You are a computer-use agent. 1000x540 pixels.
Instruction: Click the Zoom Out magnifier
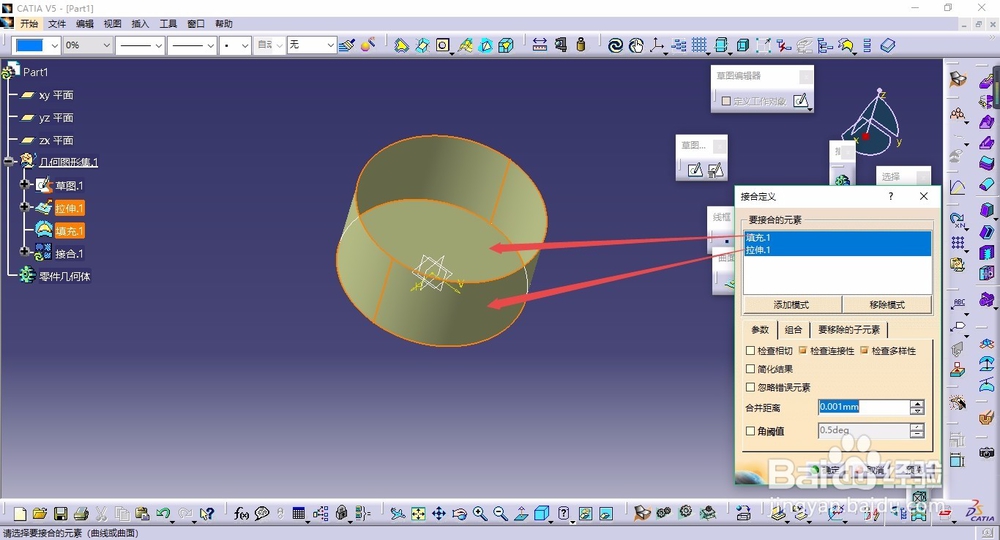point(500,514)
